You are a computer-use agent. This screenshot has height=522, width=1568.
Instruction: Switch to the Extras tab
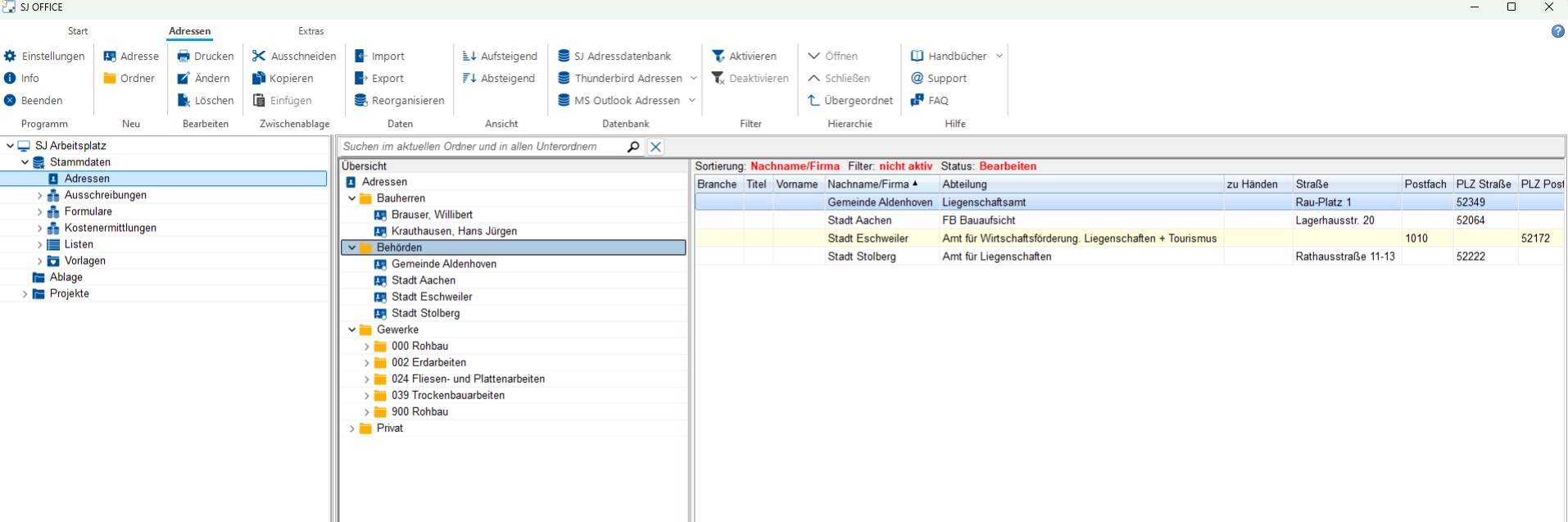[310, 31]
